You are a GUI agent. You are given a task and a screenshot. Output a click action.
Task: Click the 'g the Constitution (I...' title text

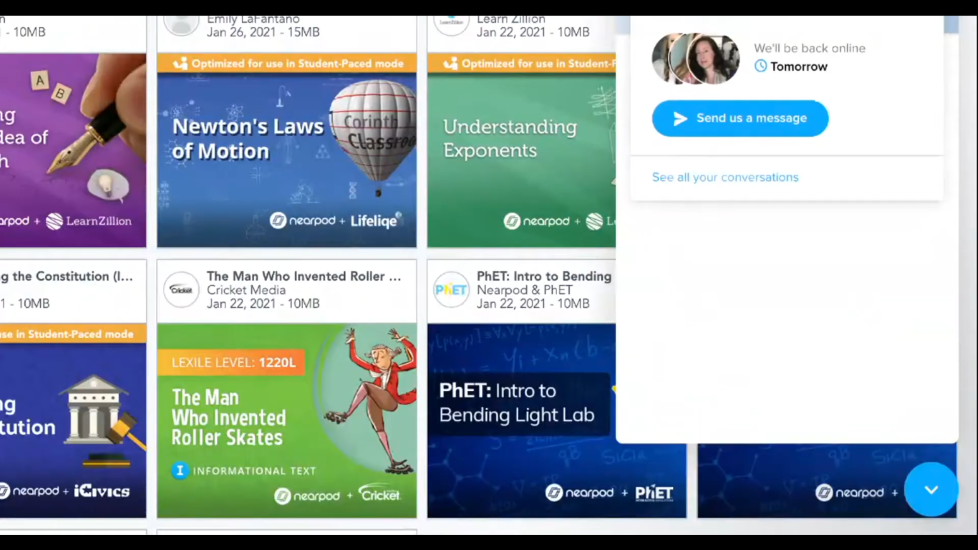[x=67, y=276]
